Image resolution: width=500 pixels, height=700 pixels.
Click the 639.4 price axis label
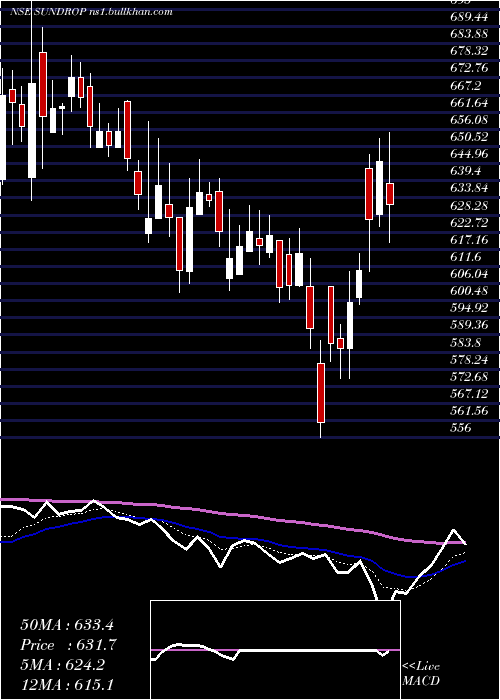[465, 171]
